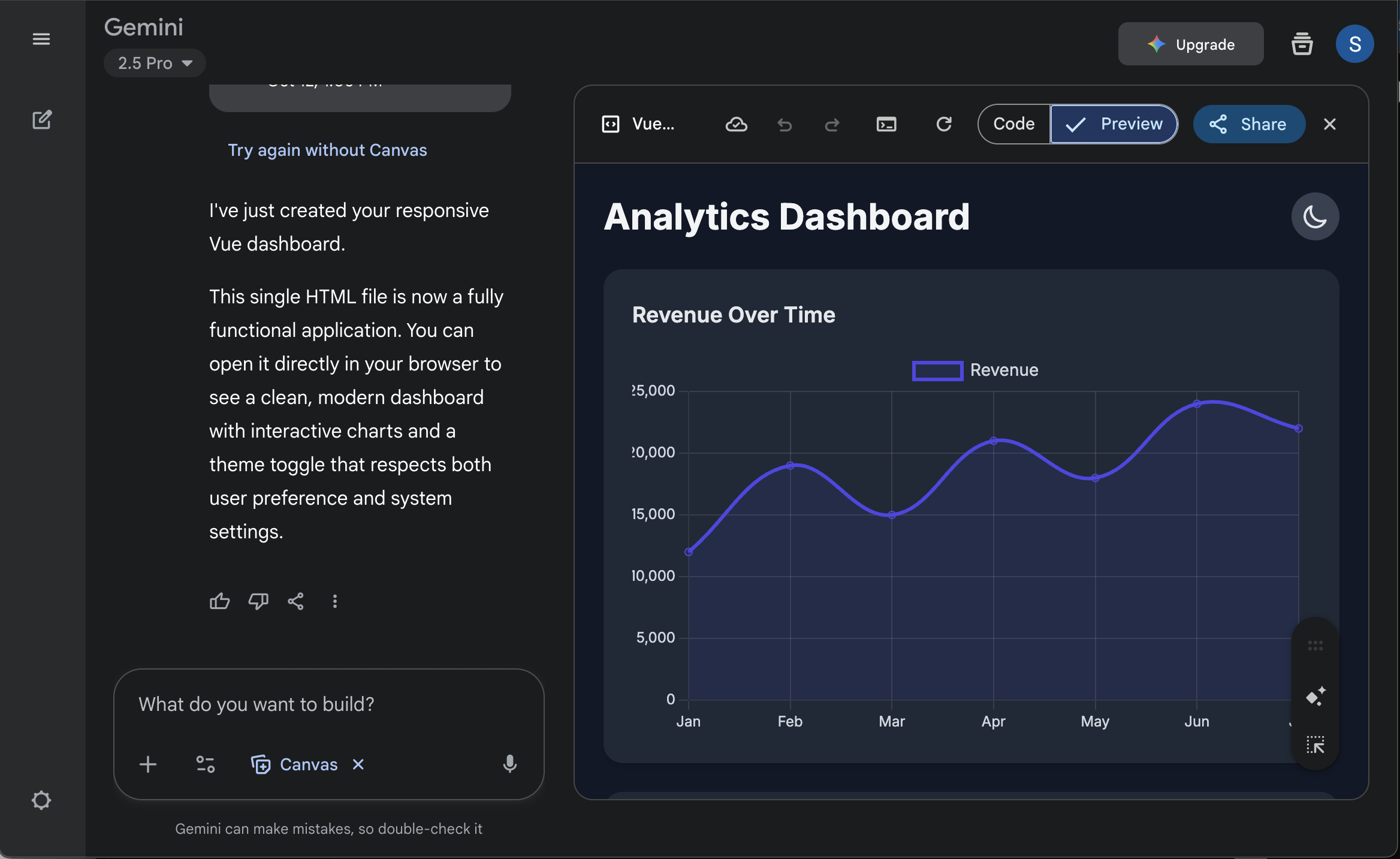Click the microphone voice input icon
Image resolution: width=1400 pixels, height=859 pixels.
[x=509, y=764]
